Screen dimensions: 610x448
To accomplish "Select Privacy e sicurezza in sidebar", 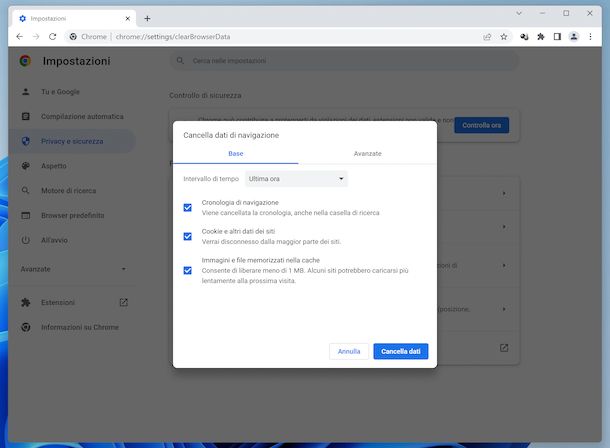I will (72, 141).
